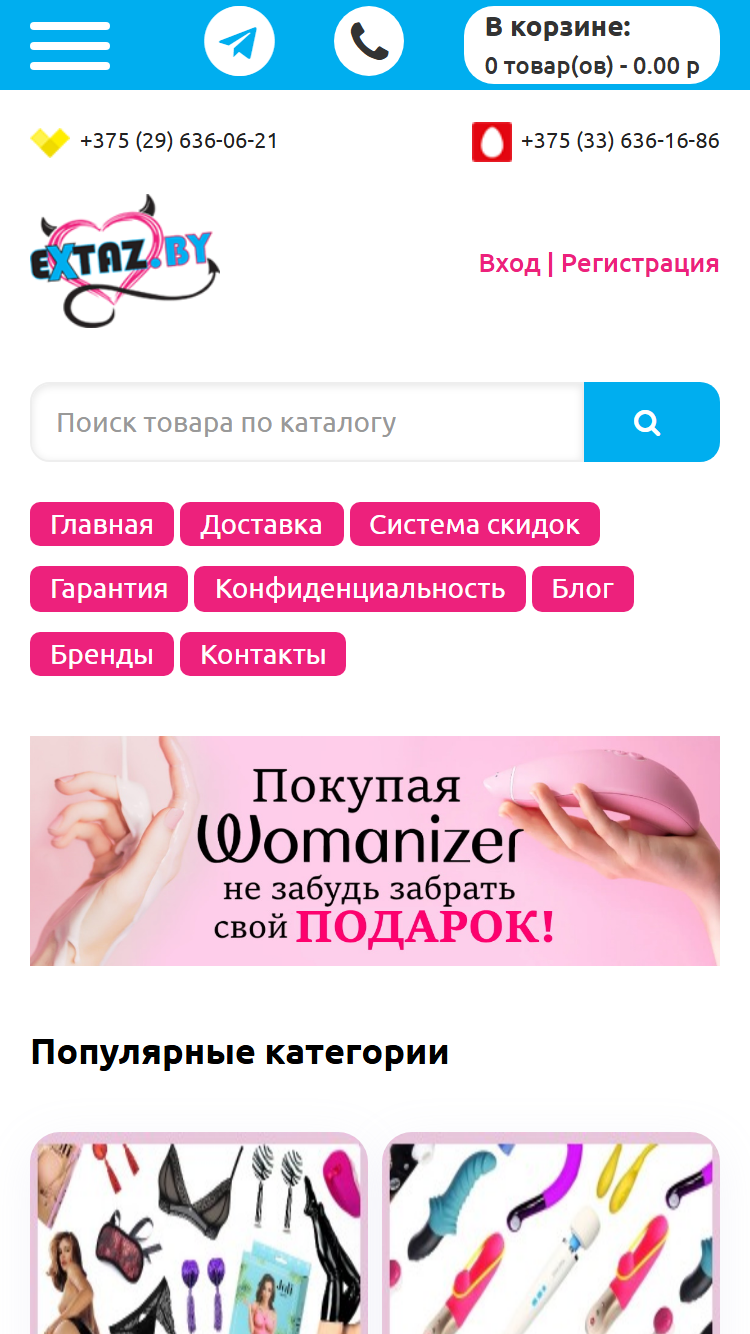Screen dimensions: 750x1334
Task: Focus the catalog search field
Action: click(307, 422)
